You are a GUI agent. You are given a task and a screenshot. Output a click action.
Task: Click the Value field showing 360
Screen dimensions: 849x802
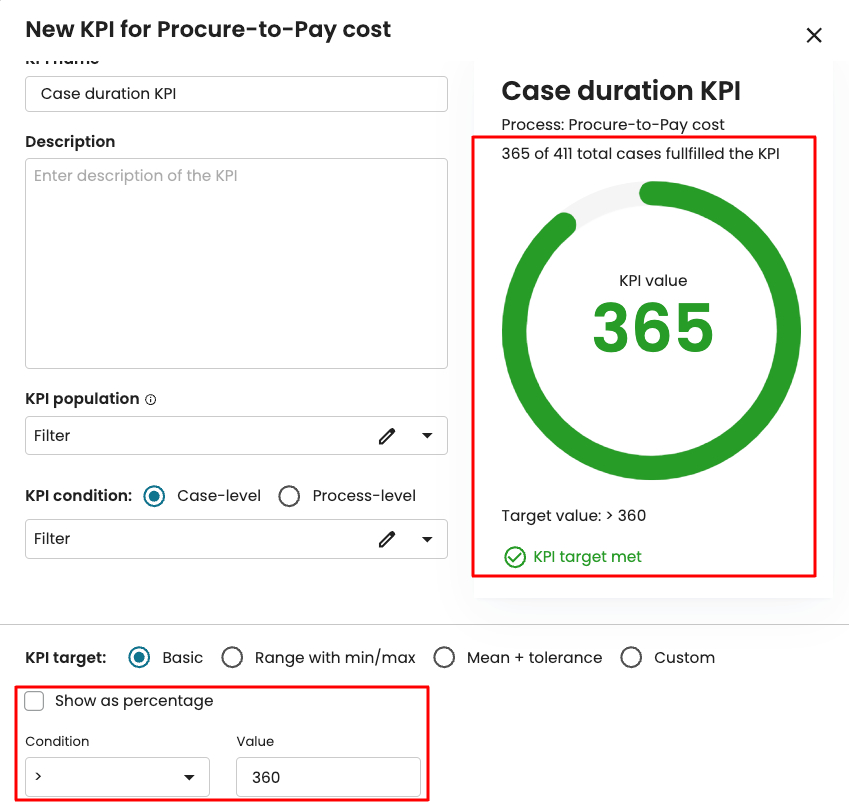(x=328, y=777)
